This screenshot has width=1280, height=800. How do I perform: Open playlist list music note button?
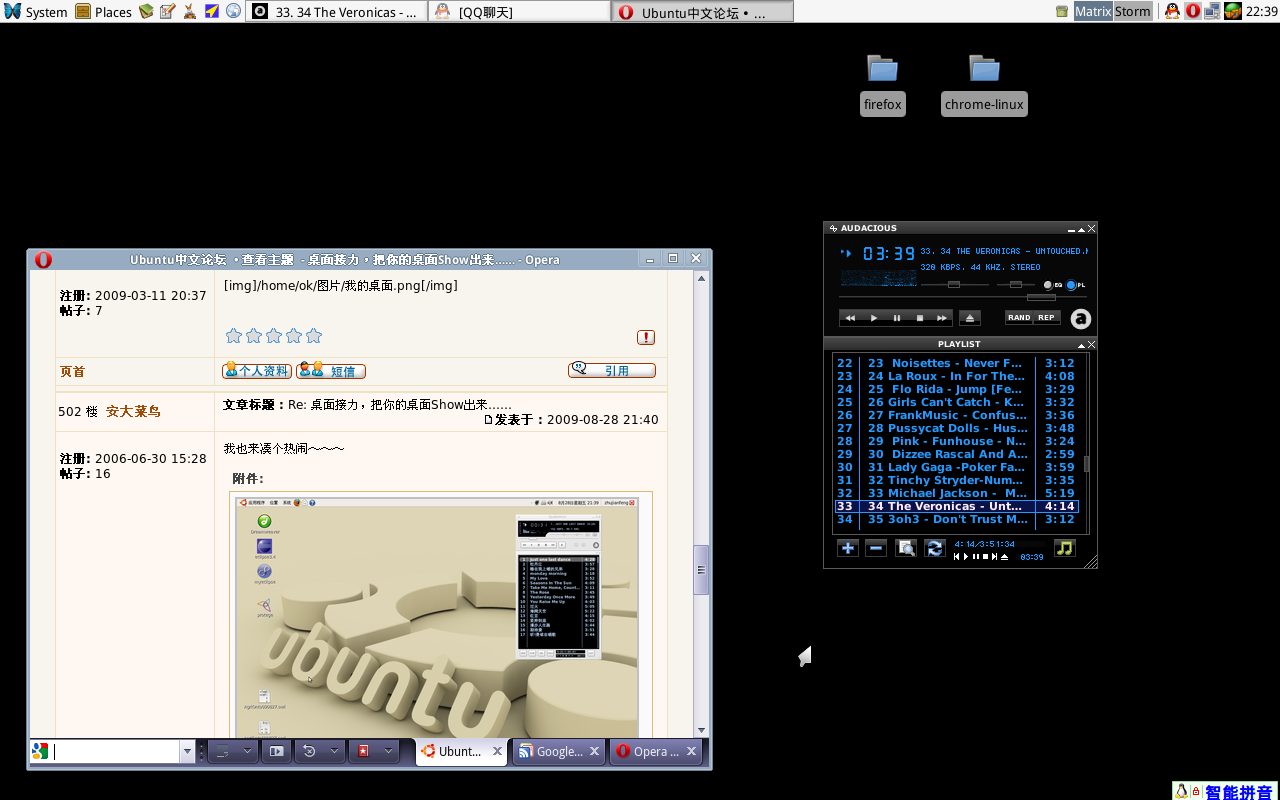pyautogui.click(x=1065, y=548)
